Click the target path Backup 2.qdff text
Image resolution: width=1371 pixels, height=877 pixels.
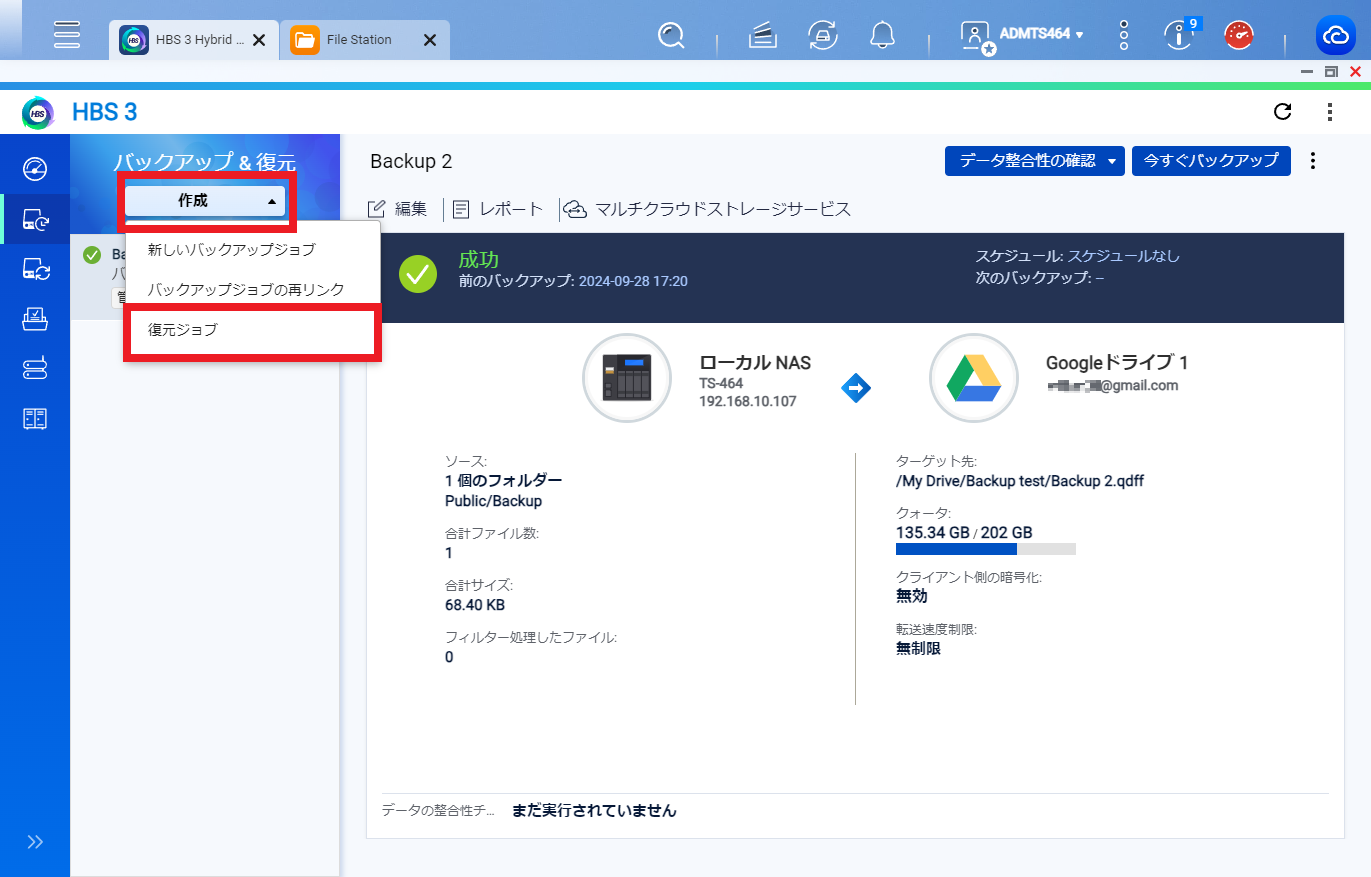coord(1020,481)
